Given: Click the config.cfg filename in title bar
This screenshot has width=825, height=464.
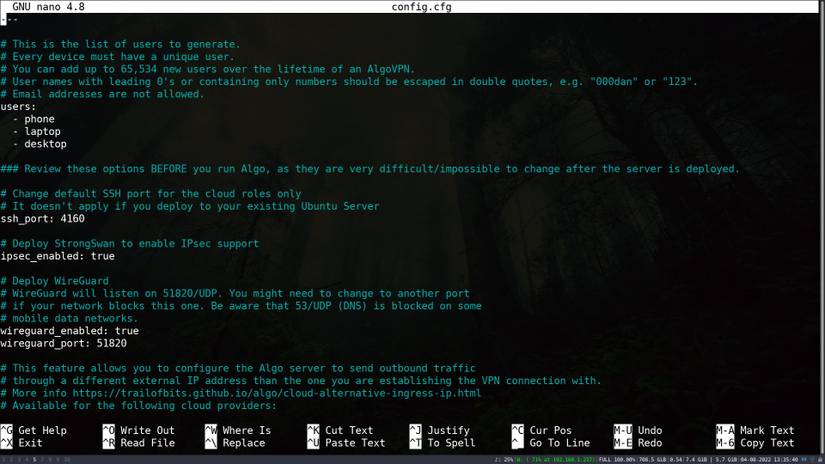Looking at the screenshot, I should click(x=421, y=7).
